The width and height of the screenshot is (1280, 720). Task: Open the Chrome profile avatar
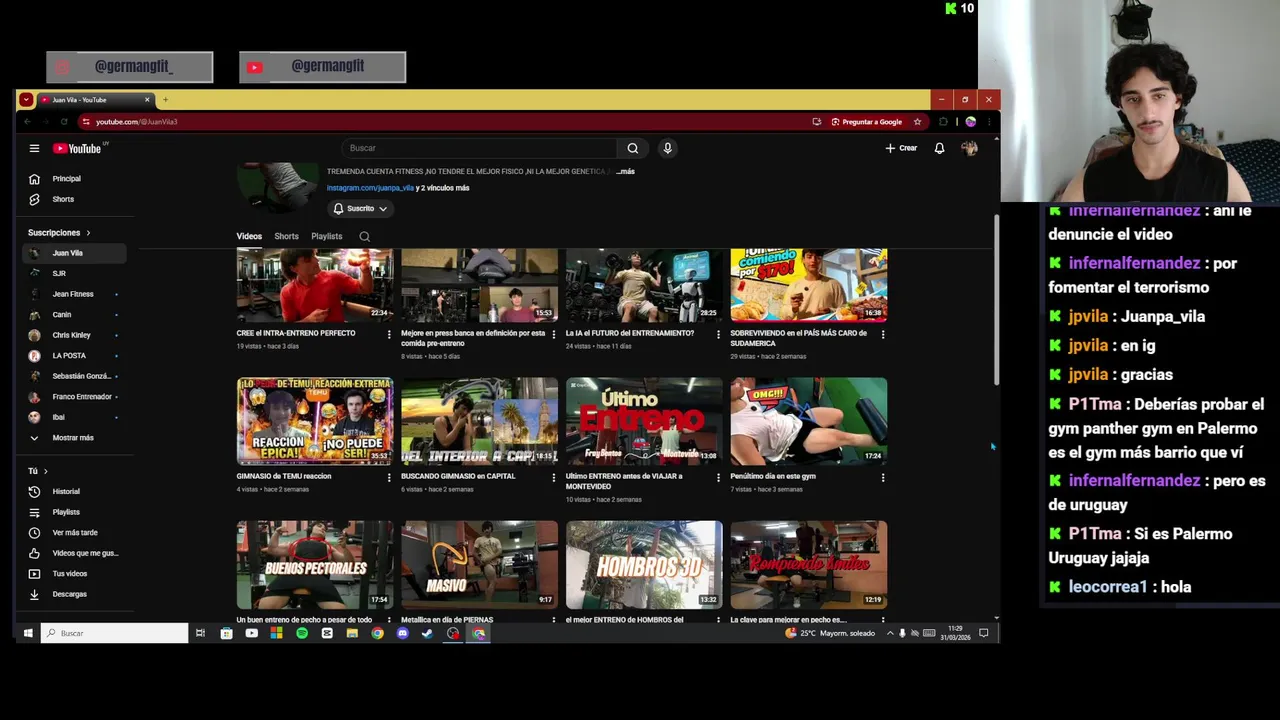coord(970,122)
